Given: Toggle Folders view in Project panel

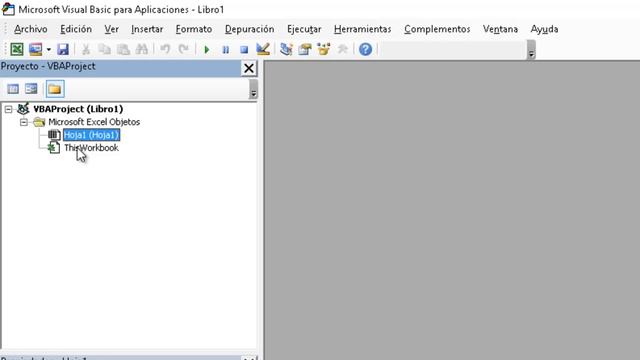Looking at the screenshot, I should point(55,89).
